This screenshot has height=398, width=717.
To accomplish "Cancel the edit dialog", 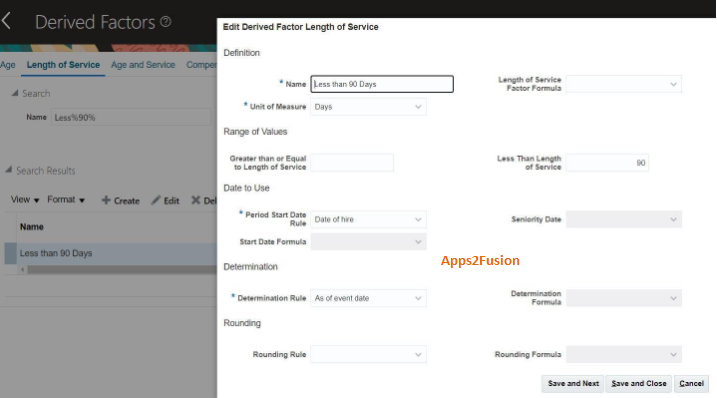I will coord(691,383).
